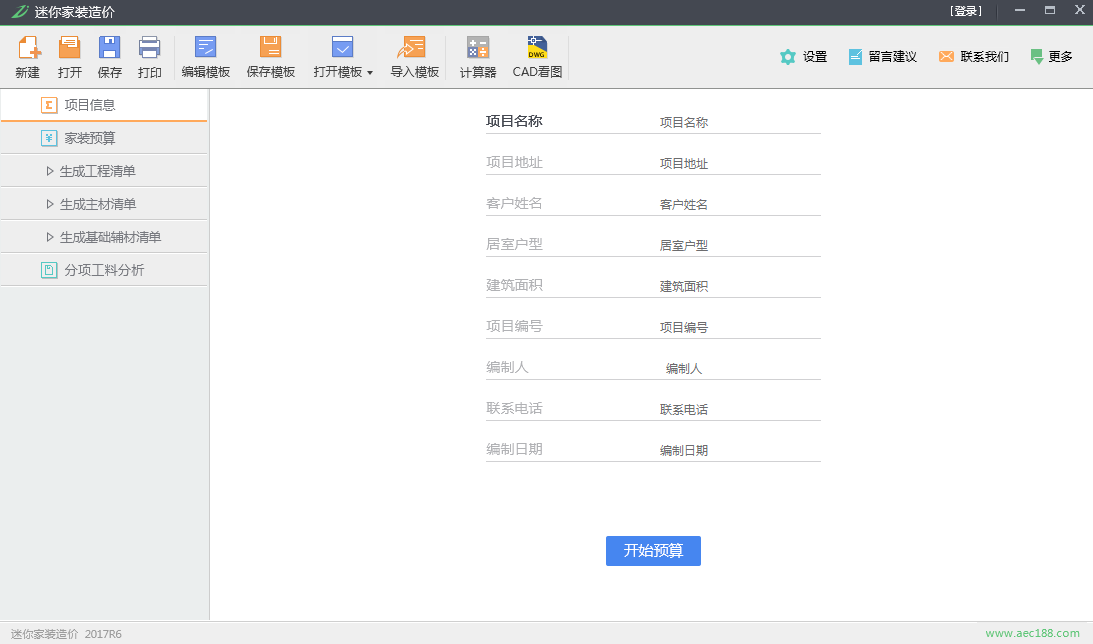The image size is (1093, 644).
Task: Expand the 生成工程清单 tree node
Action: 50,171
